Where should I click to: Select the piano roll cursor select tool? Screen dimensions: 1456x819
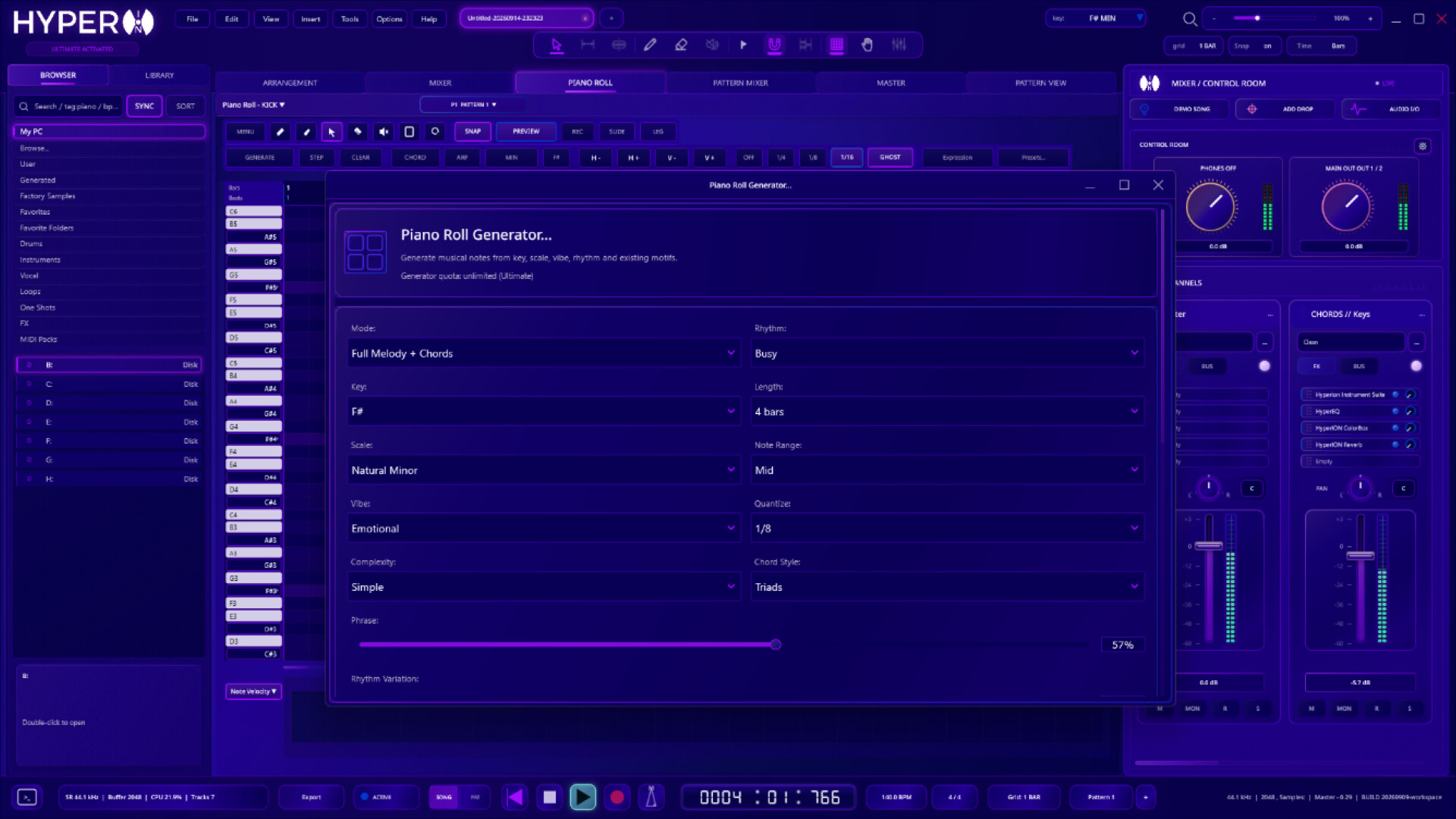[x=331, y=132]
